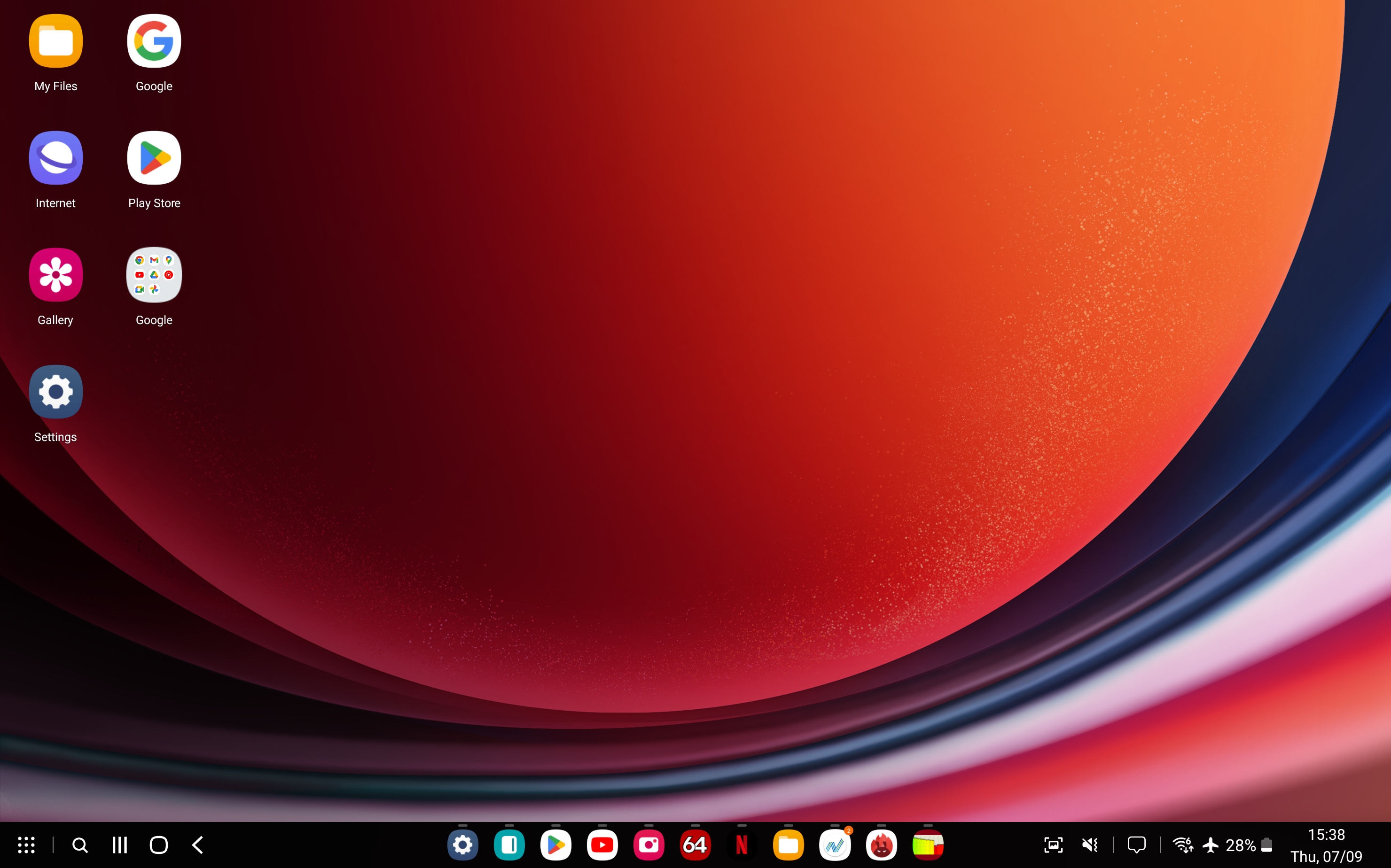Tap the 28% battery indicator
The height and width of the screenshot is (868, 1391).
click(1250, 845)
